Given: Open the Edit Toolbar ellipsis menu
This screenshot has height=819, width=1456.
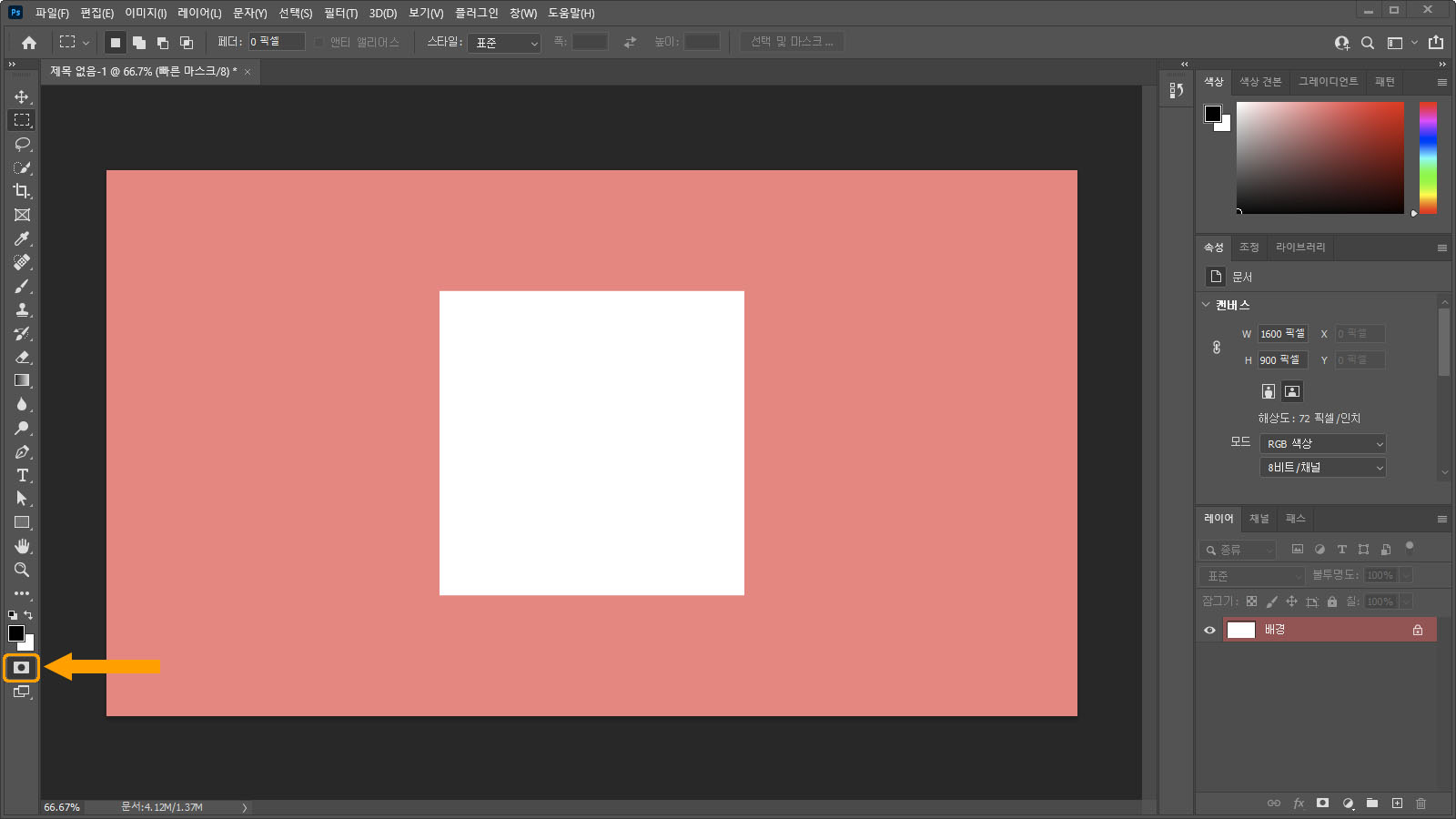Looking at the screenshot, I should [22, 593].
